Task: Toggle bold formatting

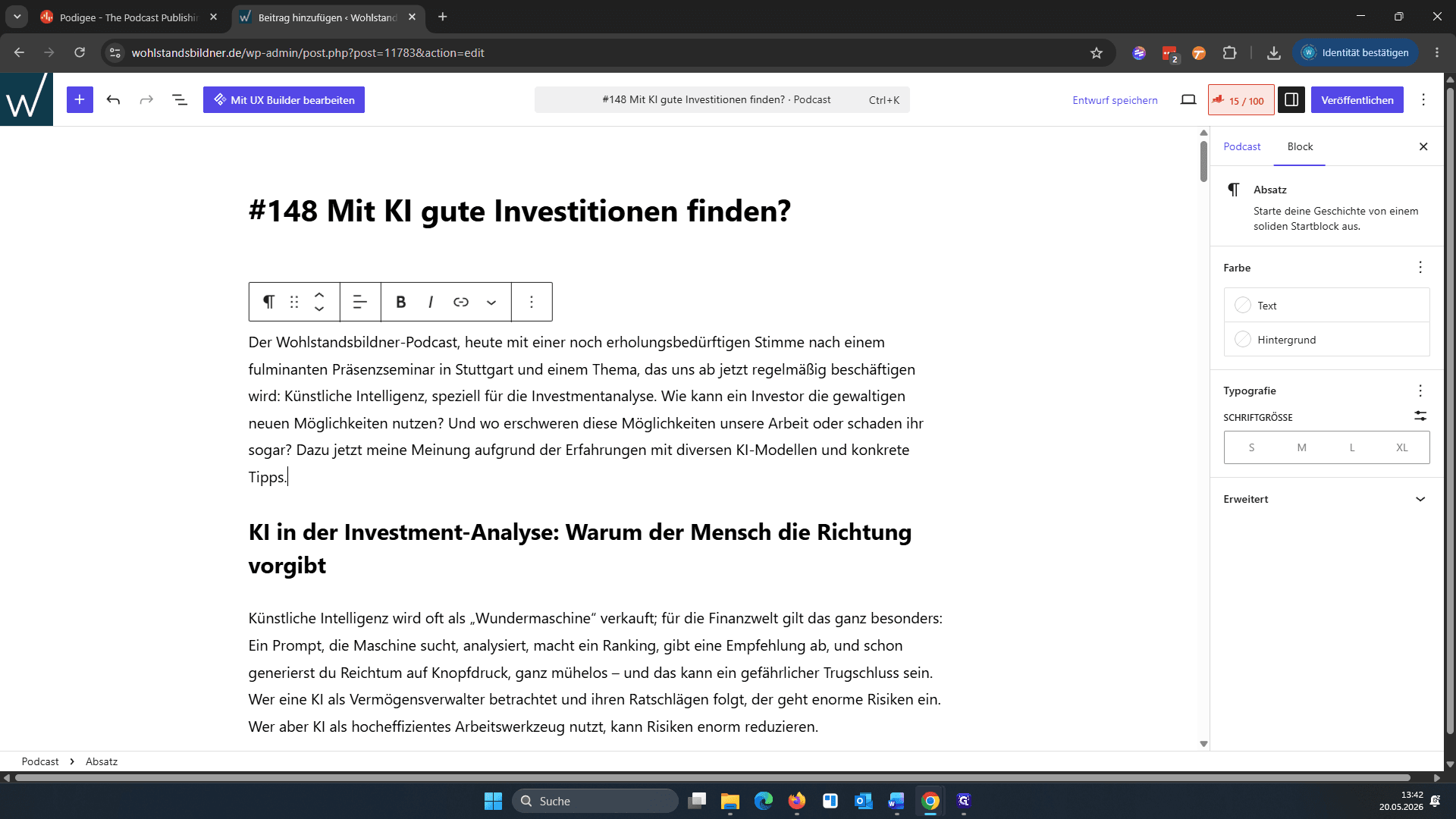Action: [401, 302]
